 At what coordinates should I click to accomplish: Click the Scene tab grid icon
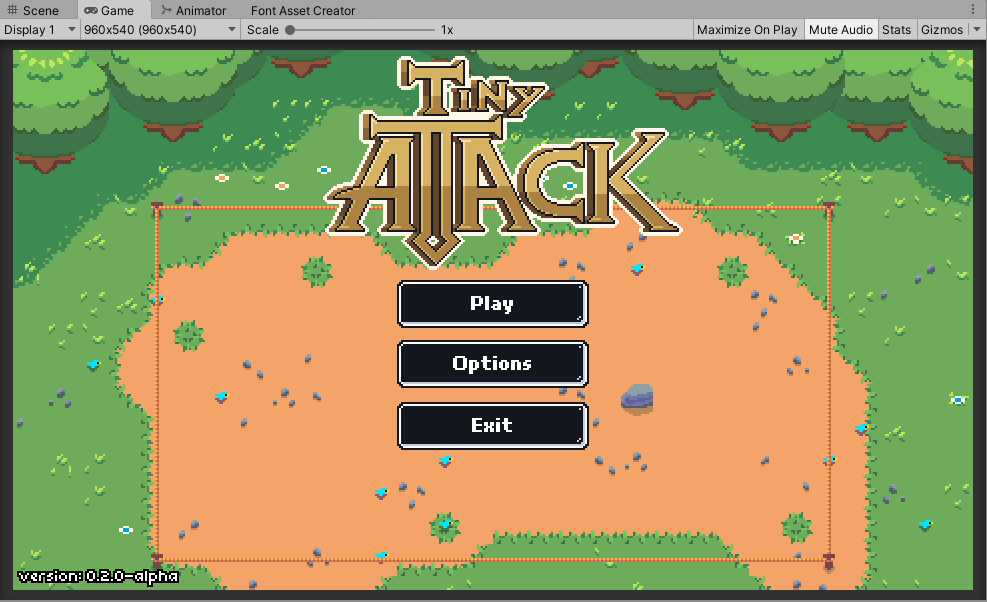(x=13, y=10)
